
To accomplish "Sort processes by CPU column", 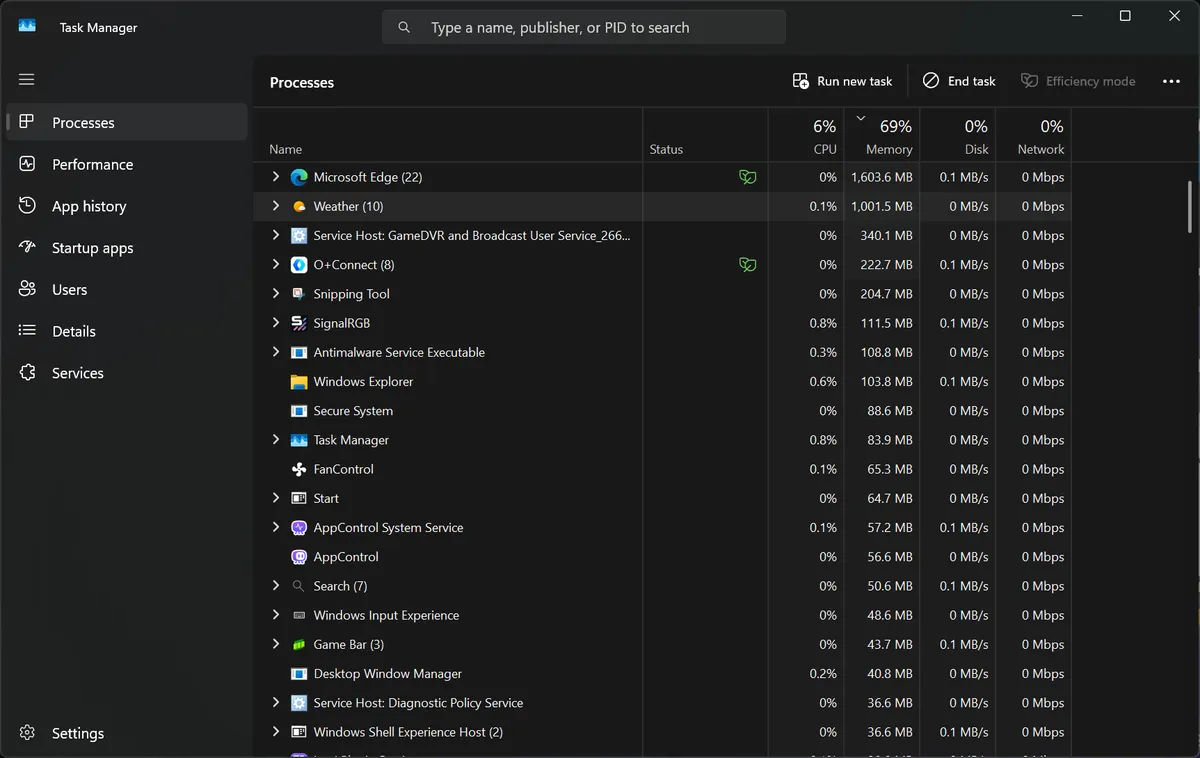I will 806,135.
